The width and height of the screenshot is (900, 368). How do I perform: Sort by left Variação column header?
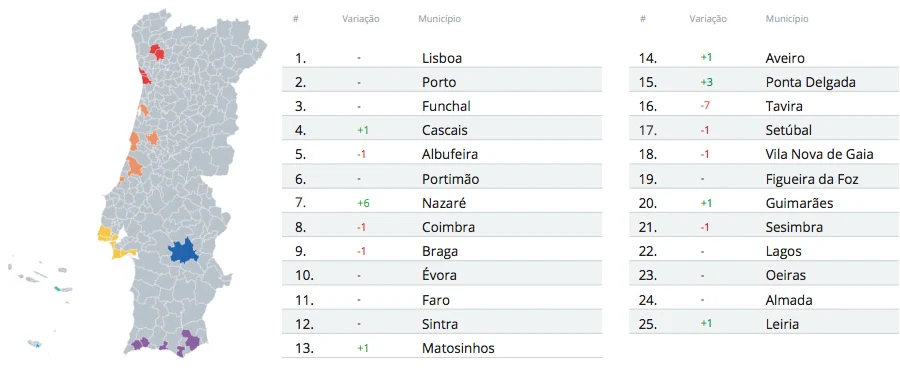click(361, 19)
